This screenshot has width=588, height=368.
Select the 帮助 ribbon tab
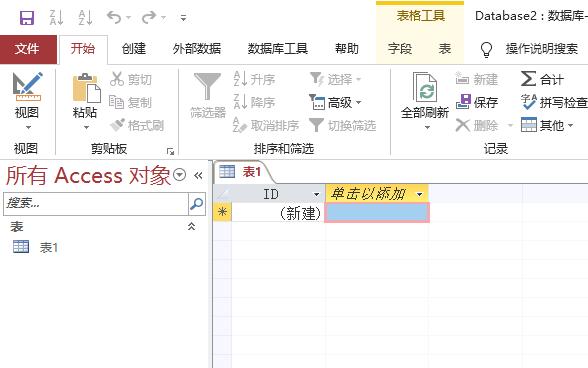coord(347,49)
